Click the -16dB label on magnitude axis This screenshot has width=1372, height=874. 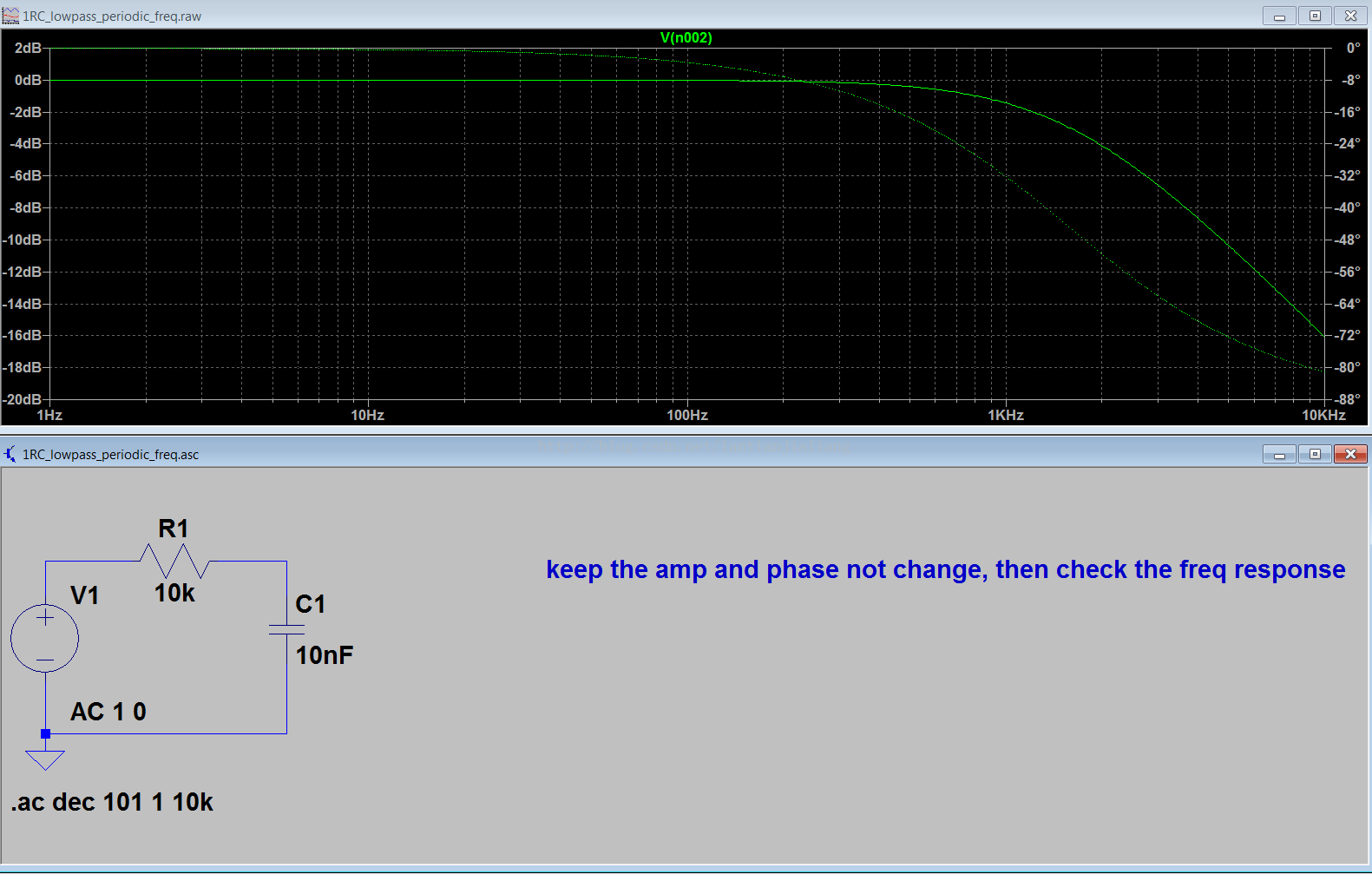(23, 335)
